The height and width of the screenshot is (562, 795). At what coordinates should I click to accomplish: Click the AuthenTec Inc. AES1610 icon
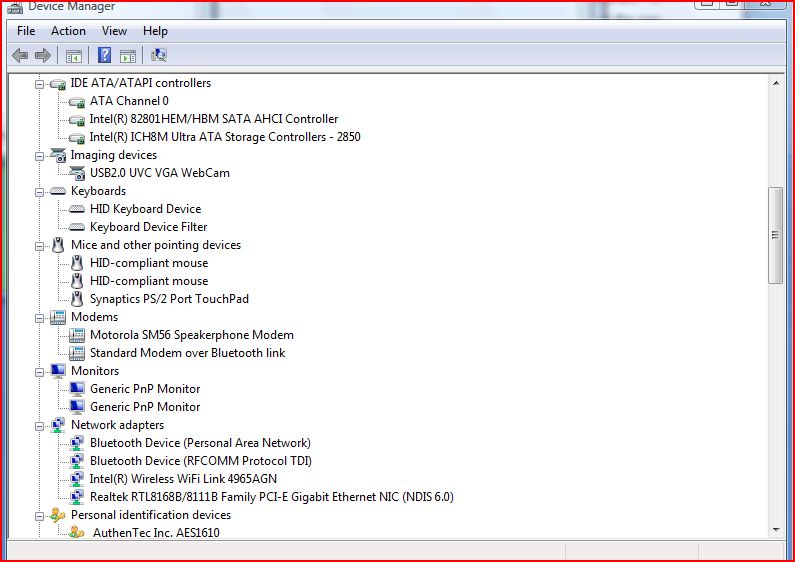tap(77, 533)
